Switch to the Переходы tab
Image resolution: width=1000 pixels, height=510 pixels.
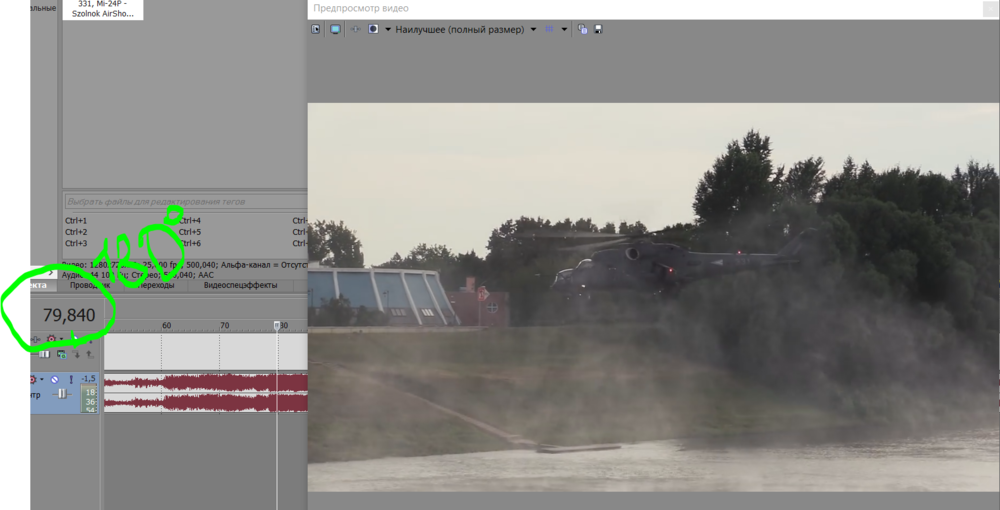tap(156, 286)
